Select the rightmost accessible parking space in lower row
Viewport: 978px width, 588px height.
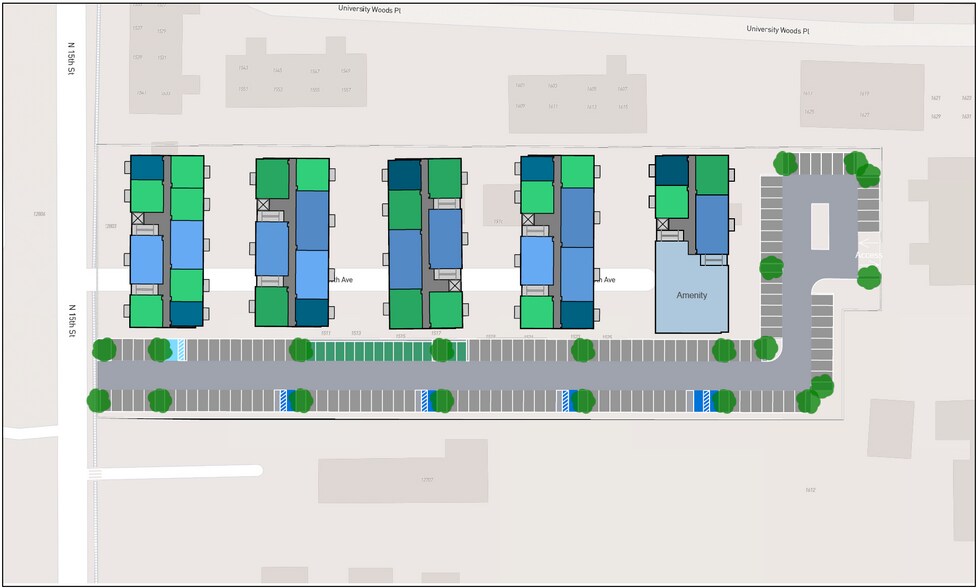702,400
